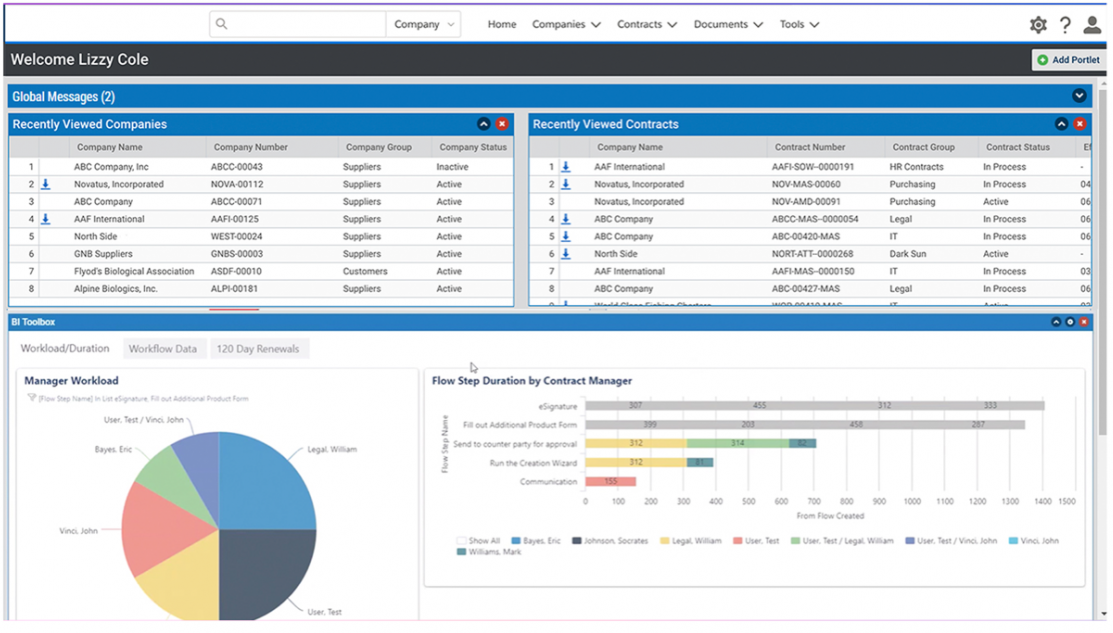Viewport: 1113px width, 633px height.
Task: Collapse the Recently Viewed Contracts portlet
Action: click(x=1061, y=124)
